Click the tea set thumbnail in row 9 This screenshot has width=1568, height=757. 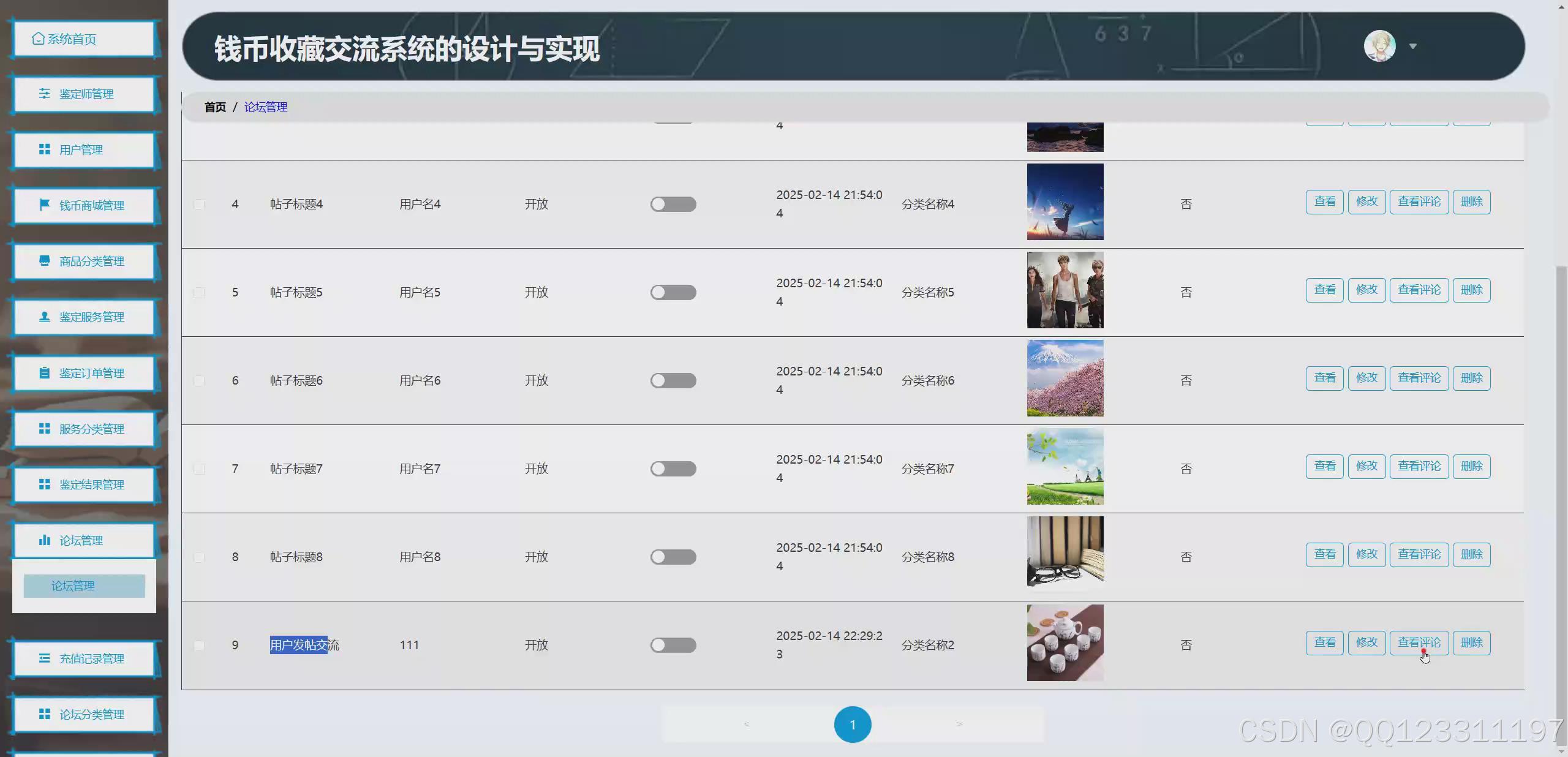coord(1065,642)
